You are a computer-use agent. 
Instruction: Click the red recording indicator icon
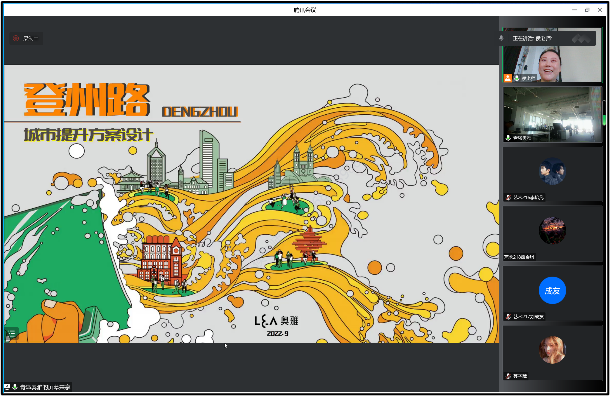tap(16, 38)
